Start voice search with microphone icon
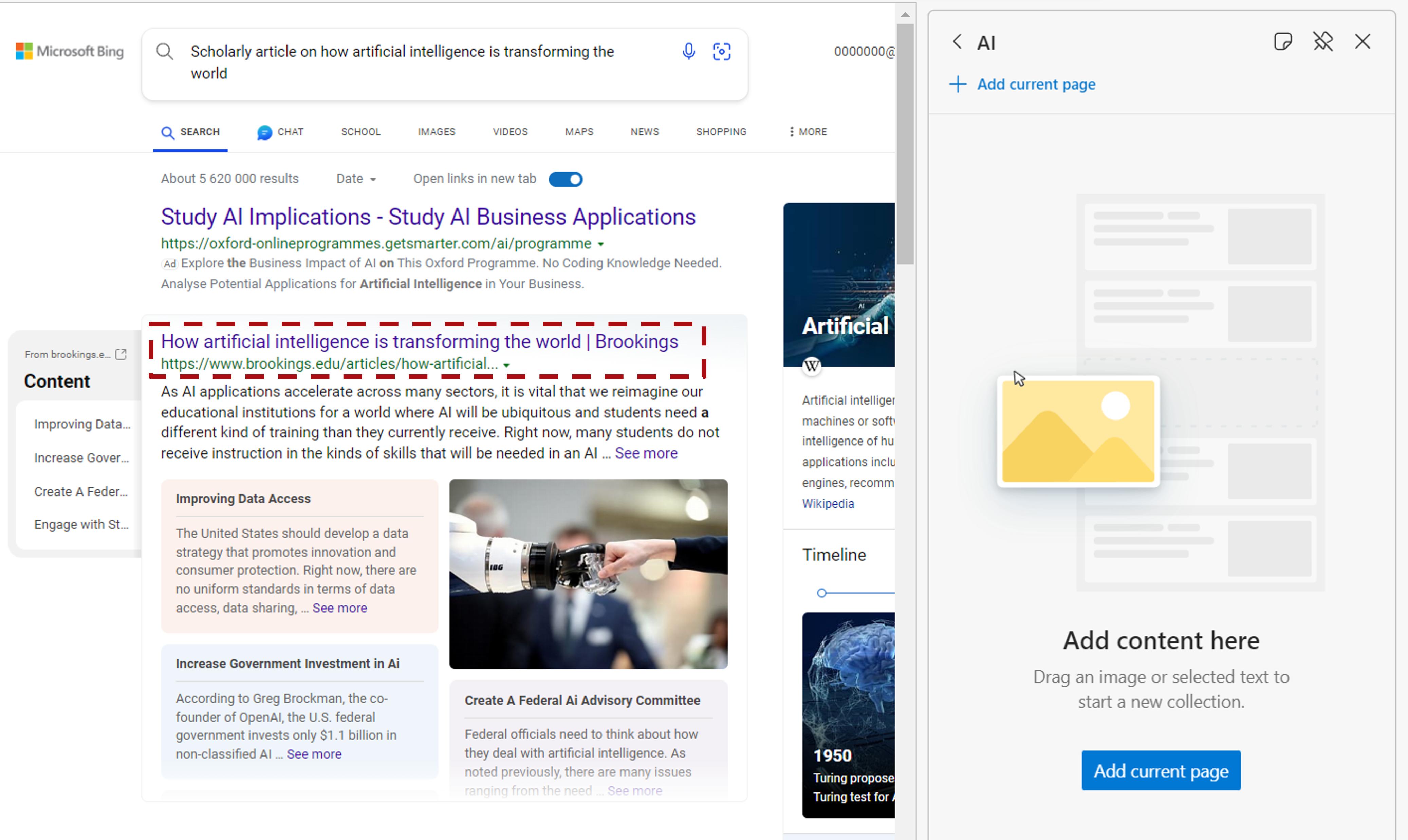 (688, 52)
